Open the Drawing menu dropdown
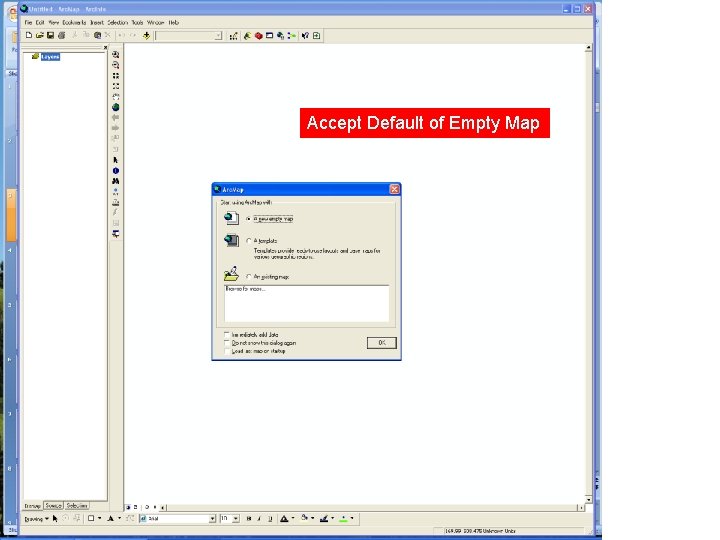 [36, 519]
